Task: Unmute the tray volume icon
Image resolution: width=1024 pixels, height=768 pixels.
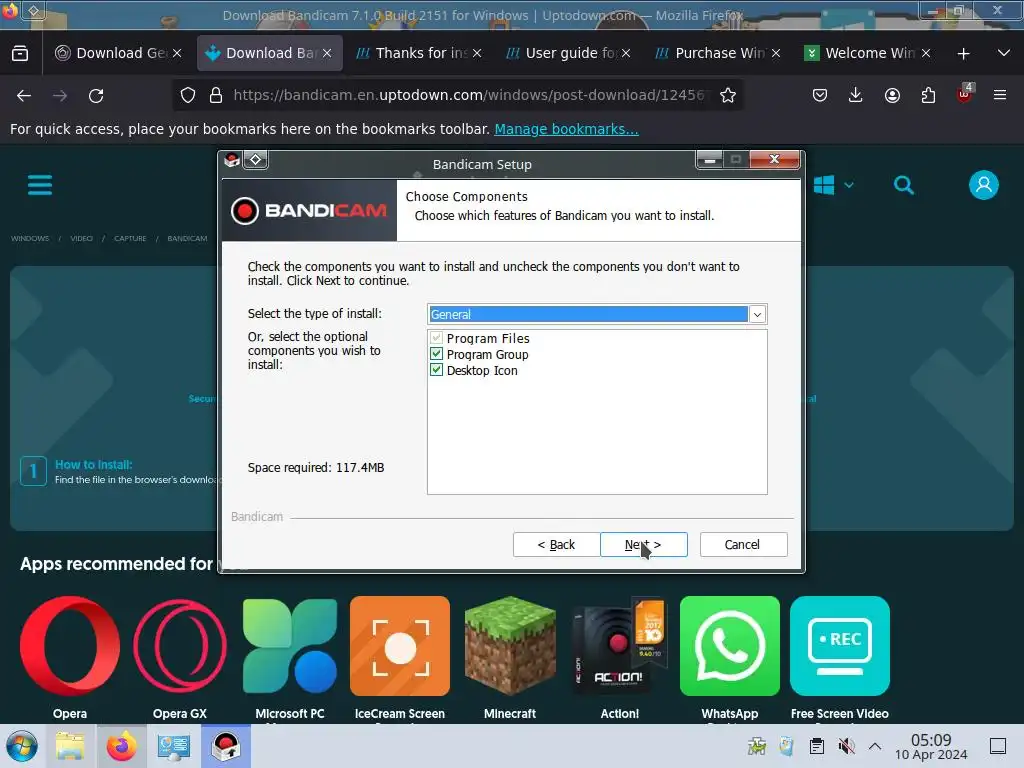Action: tap(847, 746)
